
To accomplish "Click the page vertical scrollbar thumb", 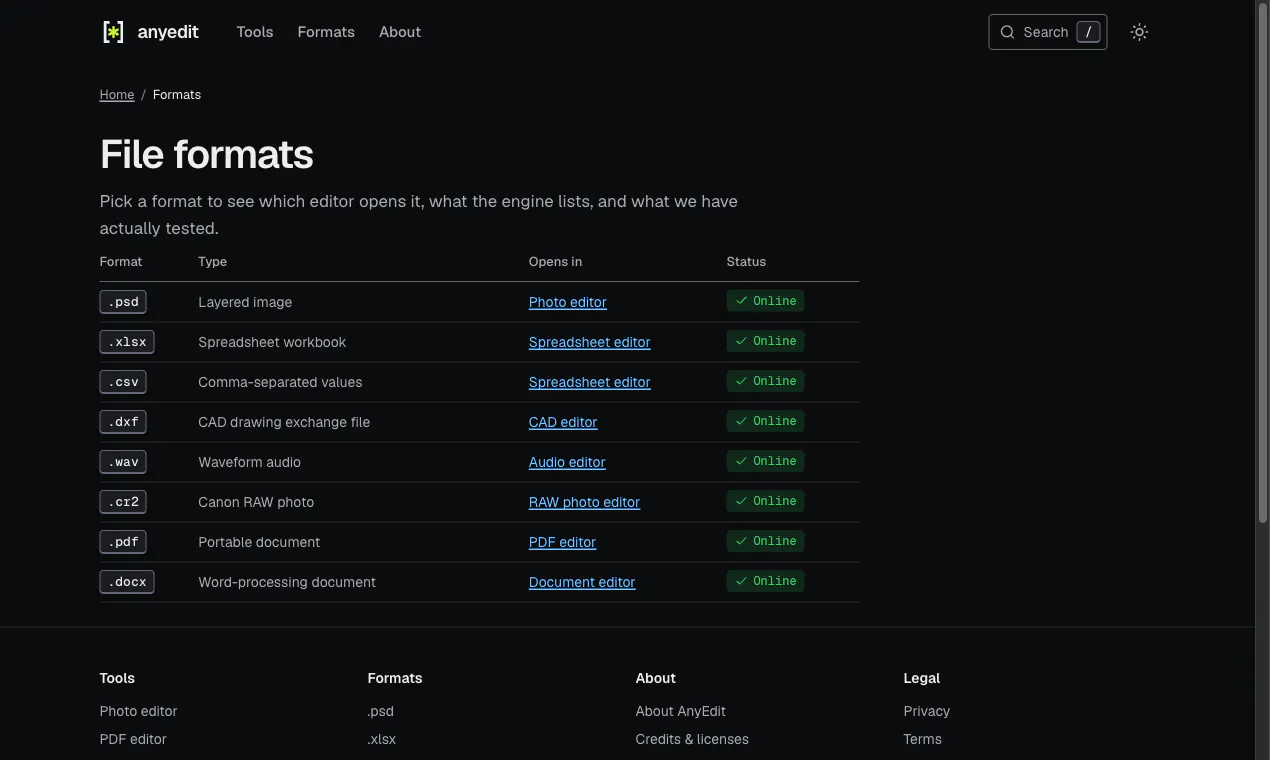I will [1262, 262].
